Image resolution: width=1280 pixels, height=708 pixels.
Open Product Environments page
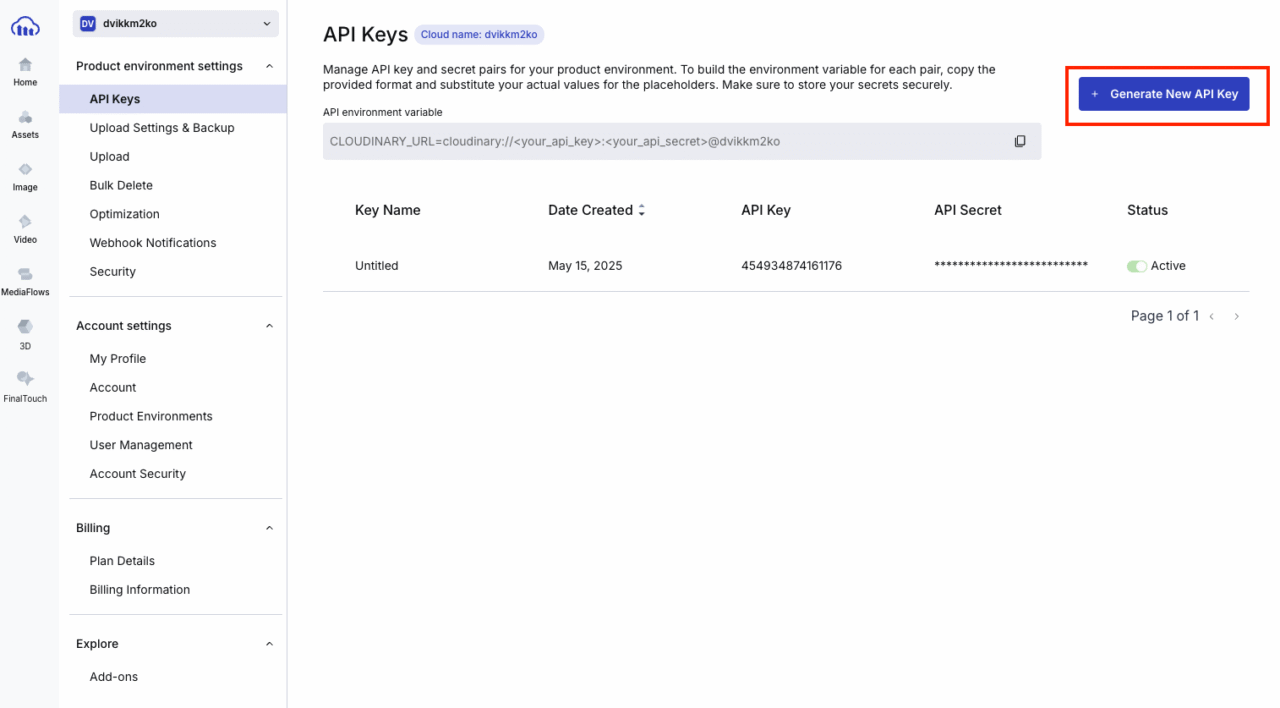151,417
